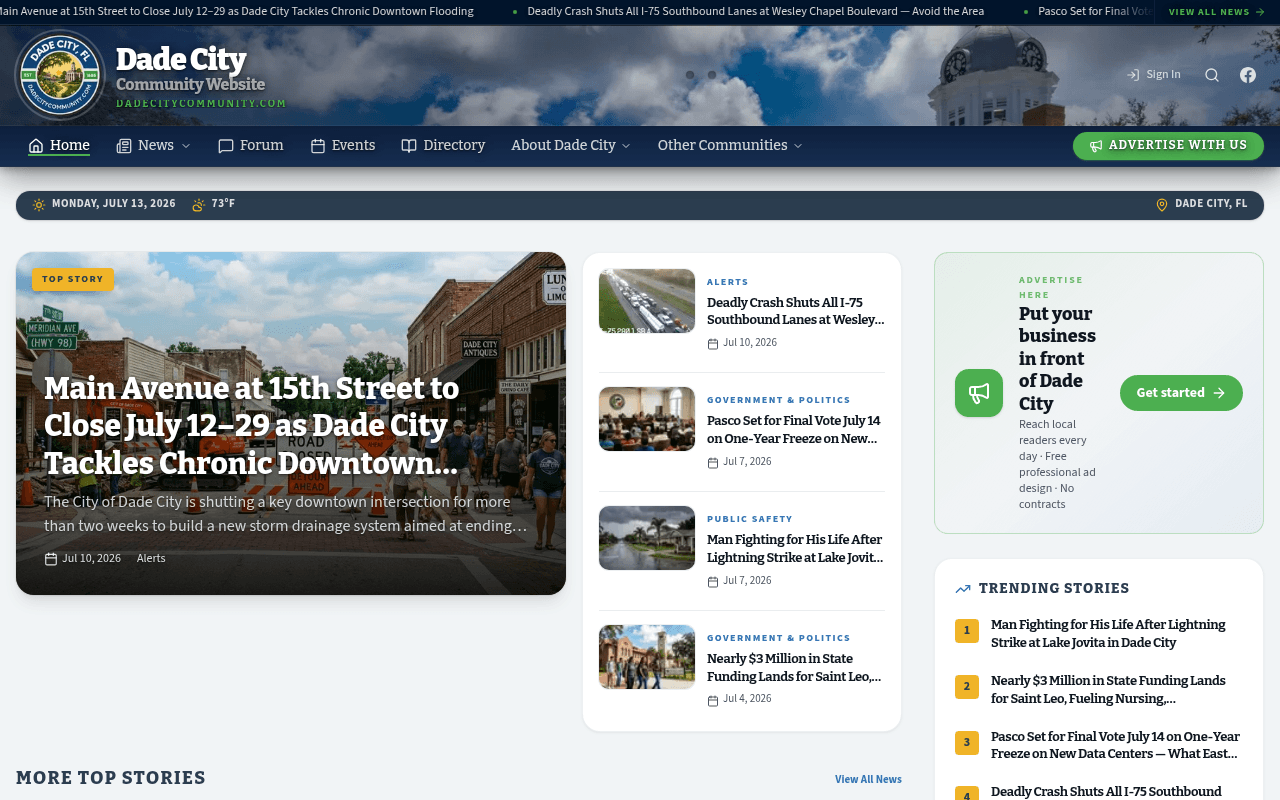Screen dimensions: 1280x800
Task: Open the lightning strike story thumbnail
Action: point(647,538)
